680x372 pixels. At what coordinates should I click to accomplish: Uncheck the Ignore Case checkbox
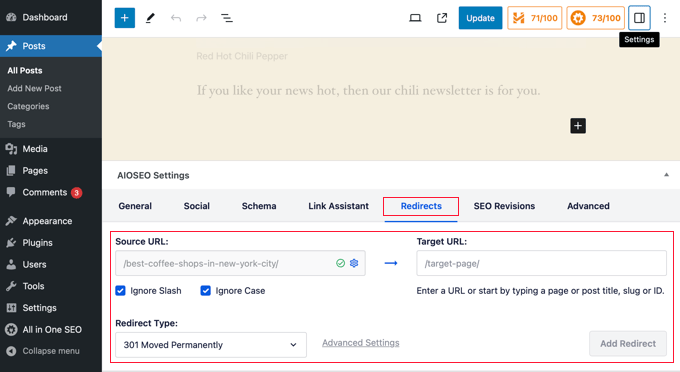coord(205,290)
